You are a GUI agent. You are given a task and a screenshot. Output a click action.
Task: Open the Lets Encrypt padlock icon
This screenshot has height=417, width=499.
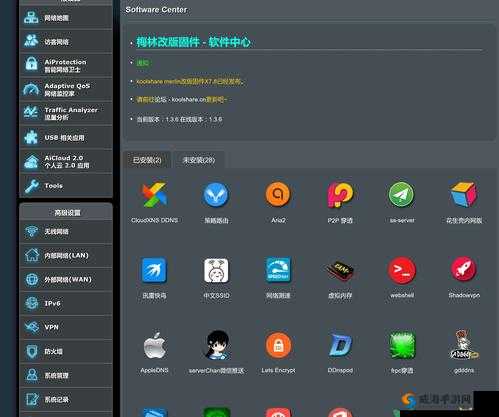(x=278, y=345)
